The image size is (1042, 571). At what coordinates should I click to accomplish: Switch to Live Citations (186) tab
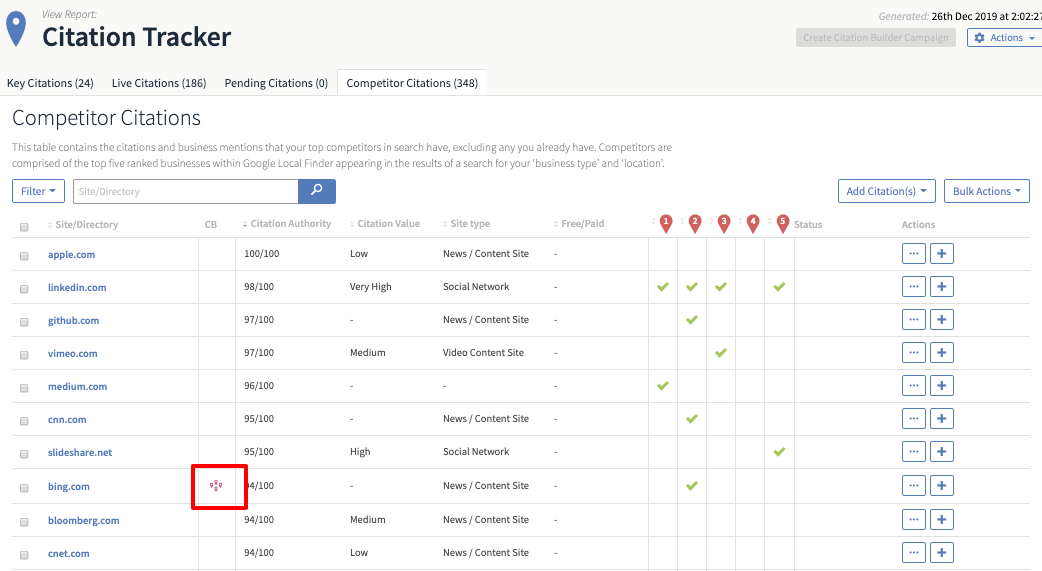click(x=159, y=83)
